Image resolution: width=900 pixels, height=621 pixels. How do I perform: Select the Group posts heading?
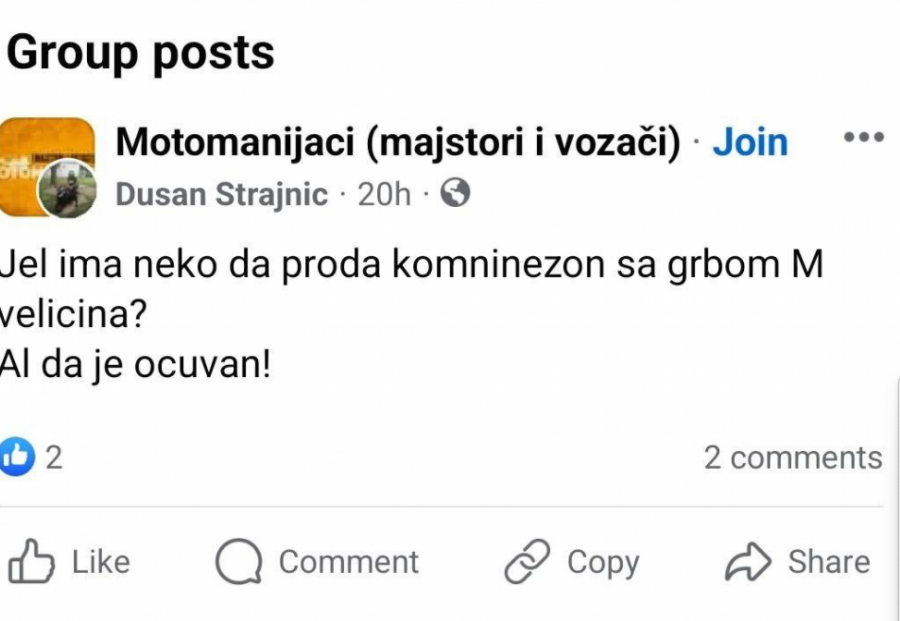click(141, 53)
